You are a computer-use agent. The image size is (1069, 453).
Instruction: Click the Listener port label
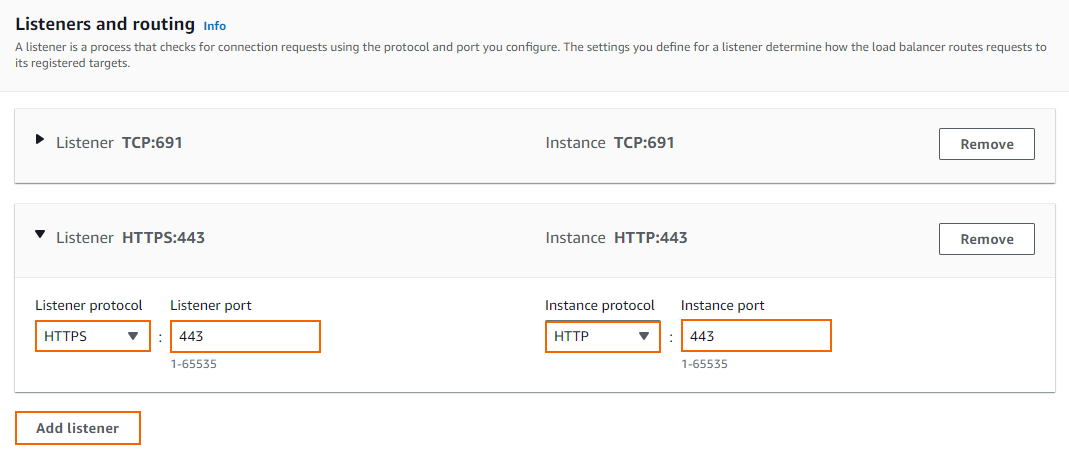coord(211,305)
